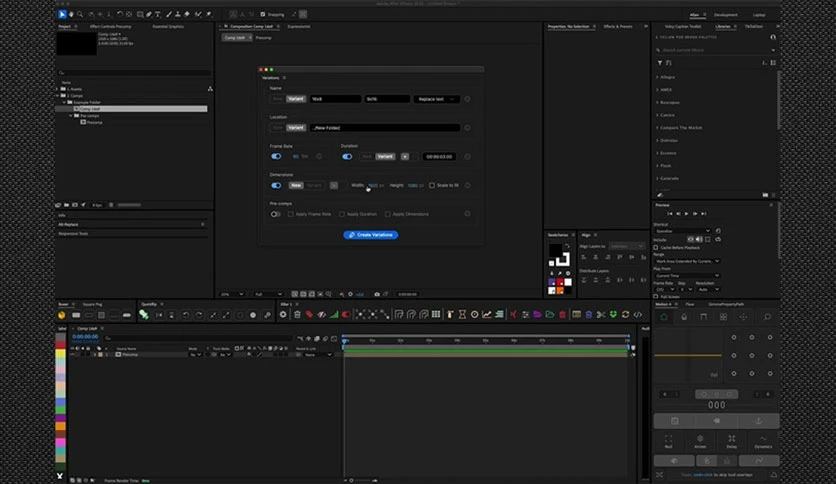Select the Precomp layer in timeline
The width and height of the screenshot is (836, 484).
point(130,355)
